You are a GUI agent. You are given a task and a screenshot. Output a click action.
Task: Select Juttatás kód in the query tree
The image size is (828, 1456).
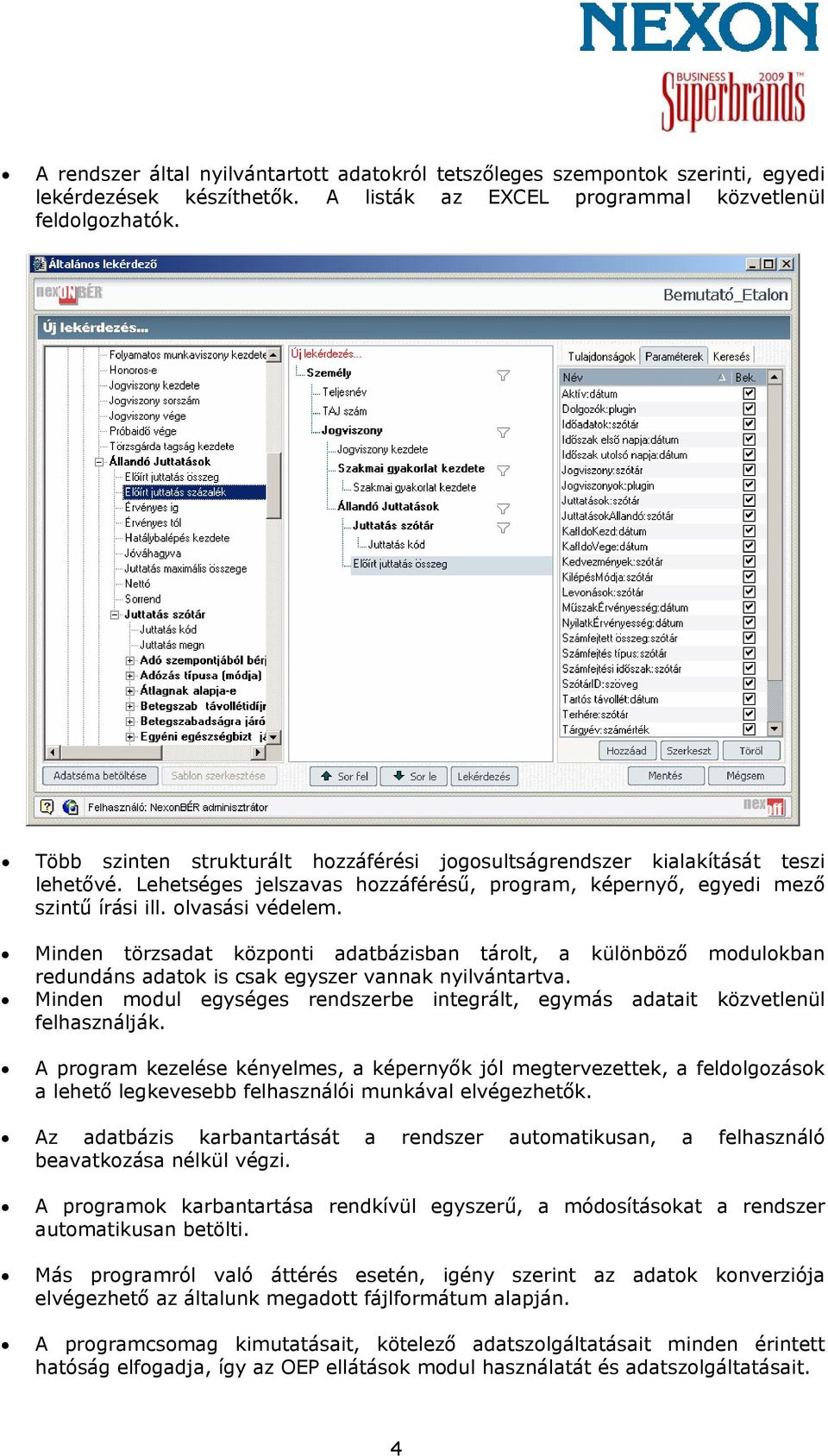[396, 545]
